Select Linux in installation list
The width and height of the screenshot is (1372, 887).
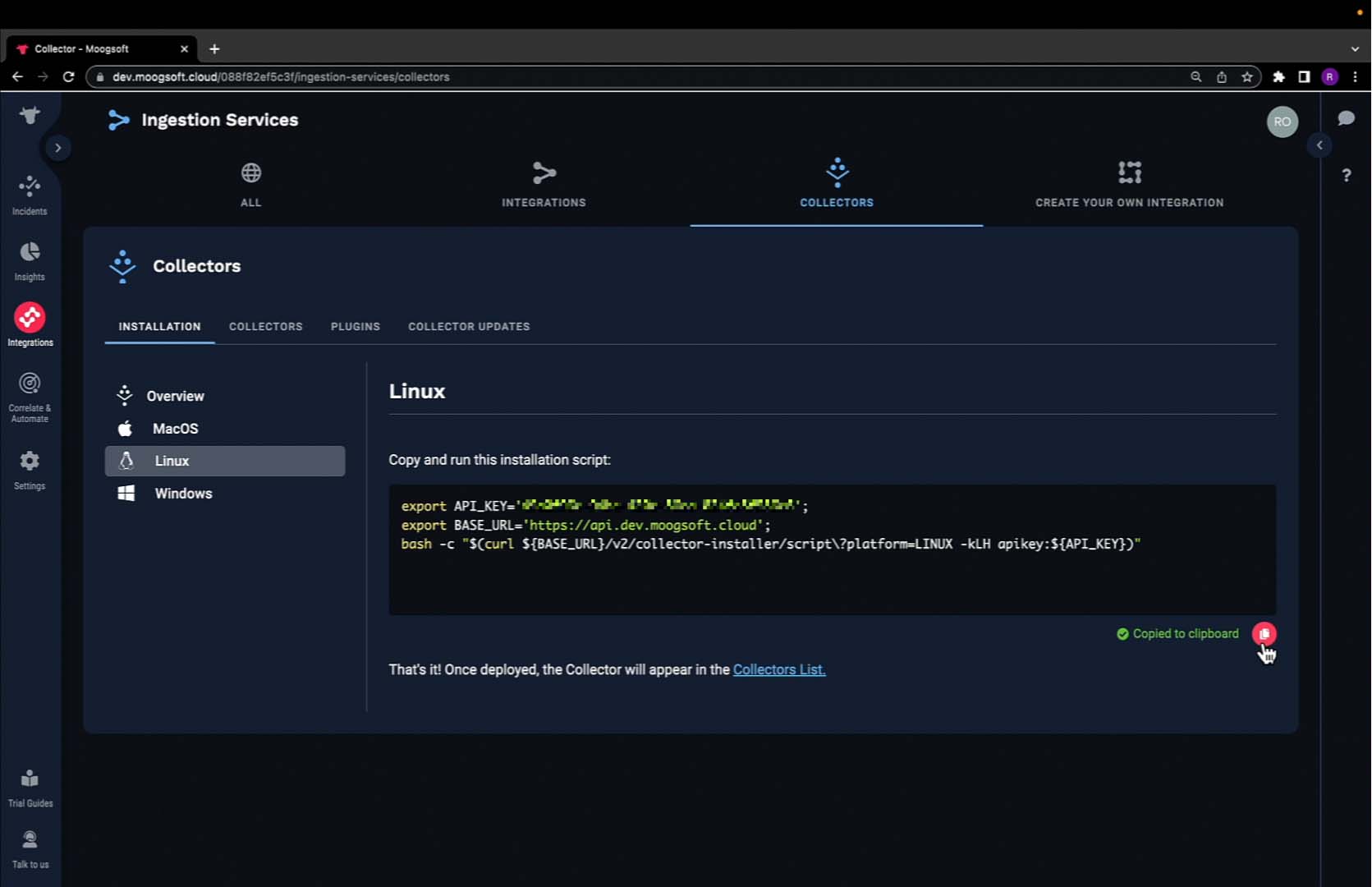pos(225,461)
